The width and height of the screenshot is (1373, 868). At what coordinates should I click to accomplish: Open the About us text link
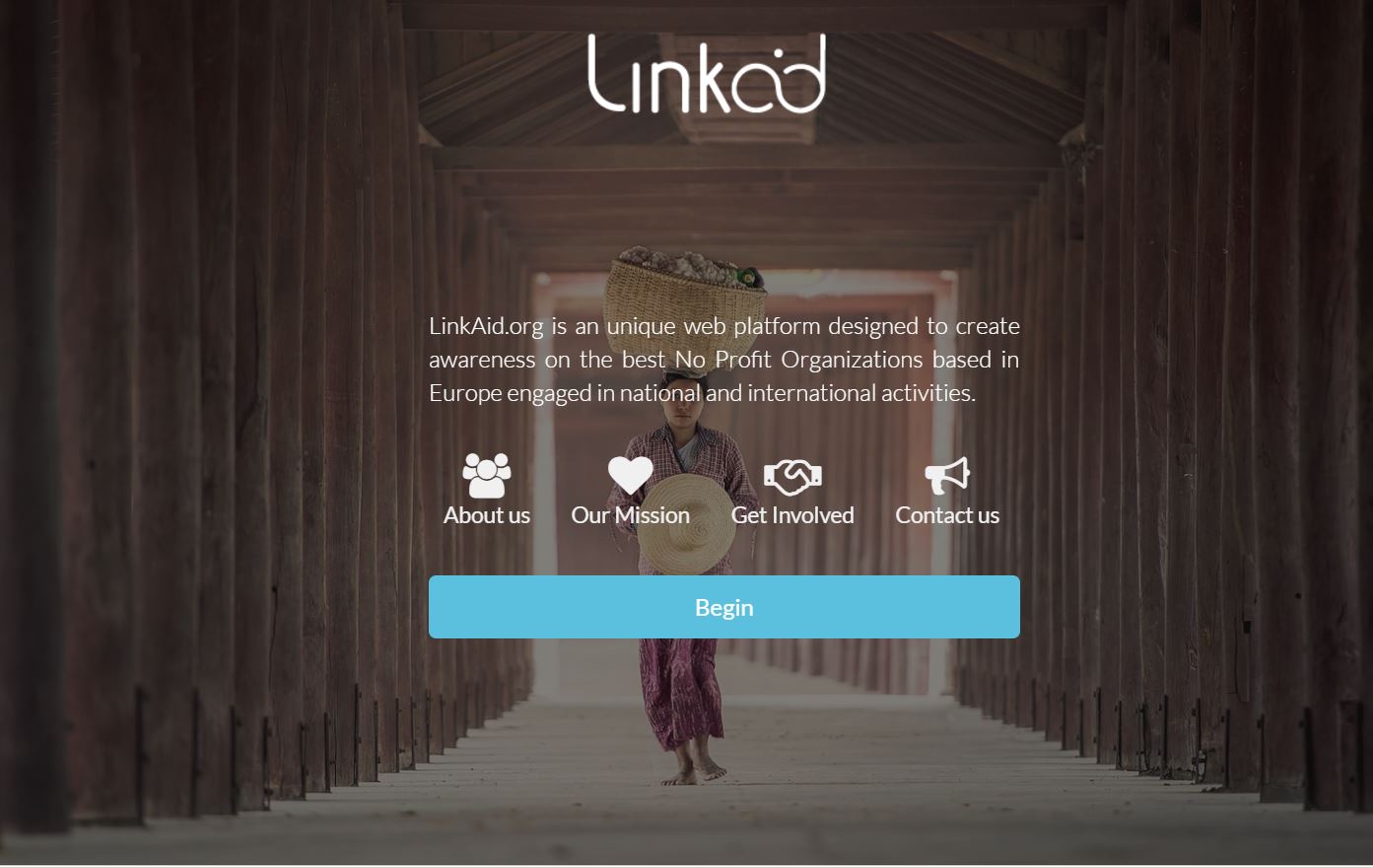[x=487, y=515]
